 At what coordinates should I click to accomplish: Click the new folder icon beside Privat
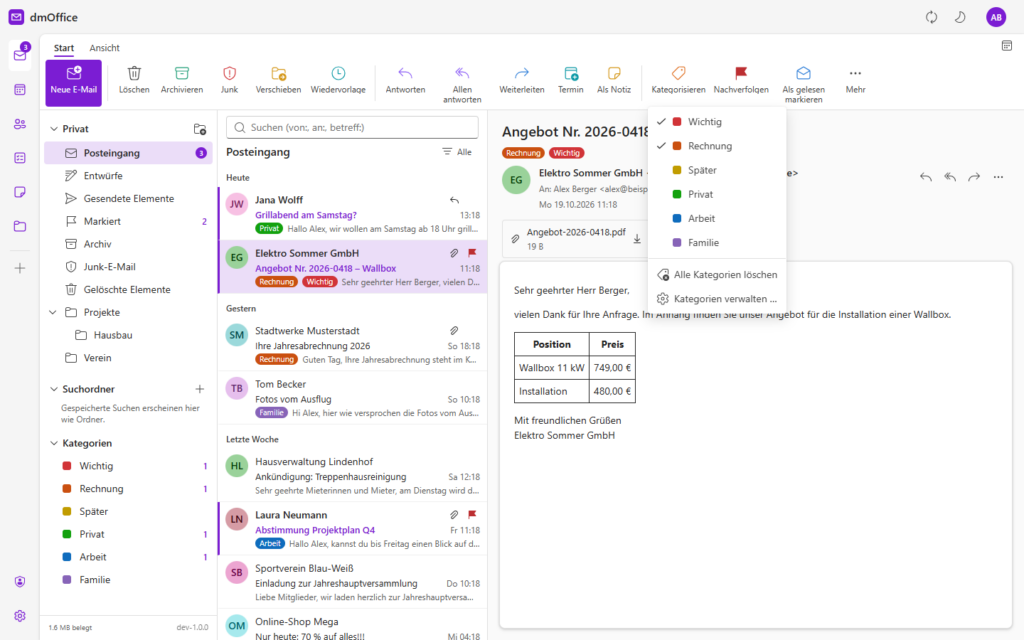click(200, 129)
